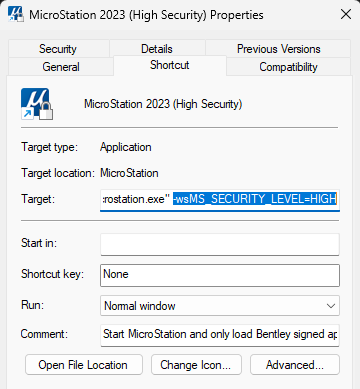Click the 'Target type:' label
Screen dimensions: 360x389
(x=49, y=147)
